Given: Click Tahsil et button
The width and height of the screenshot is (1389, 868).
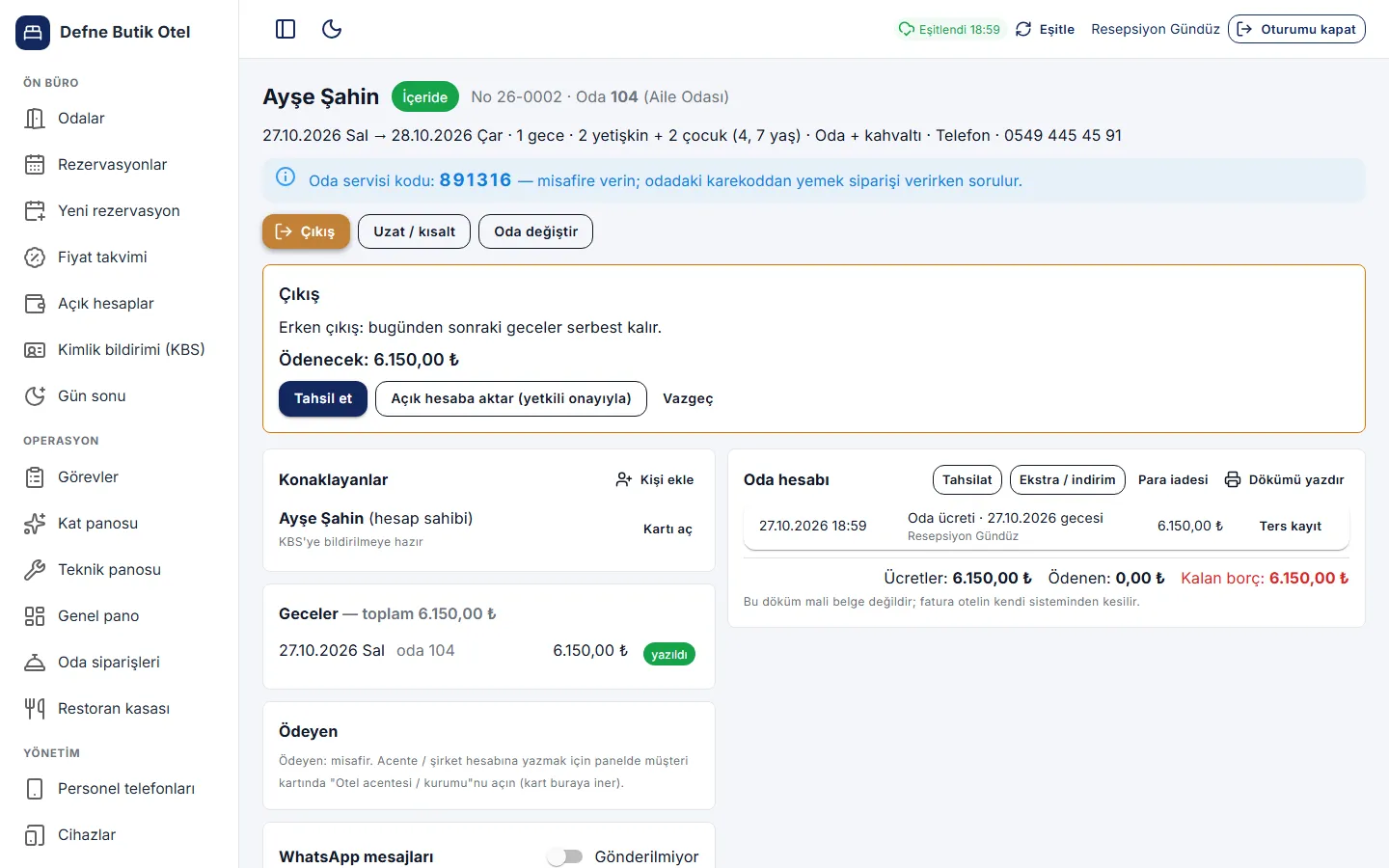Looking at the screenshot, I should point(323,398).
